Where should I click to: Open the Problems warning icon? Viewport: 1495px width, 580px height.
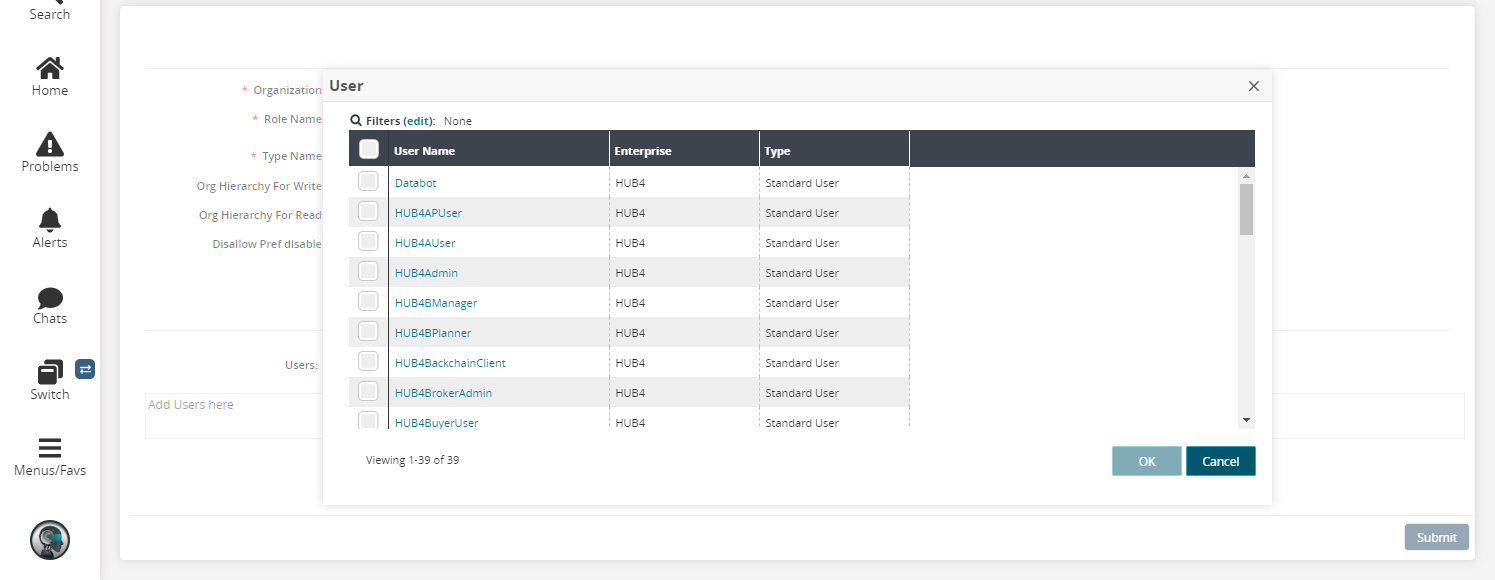49,144
